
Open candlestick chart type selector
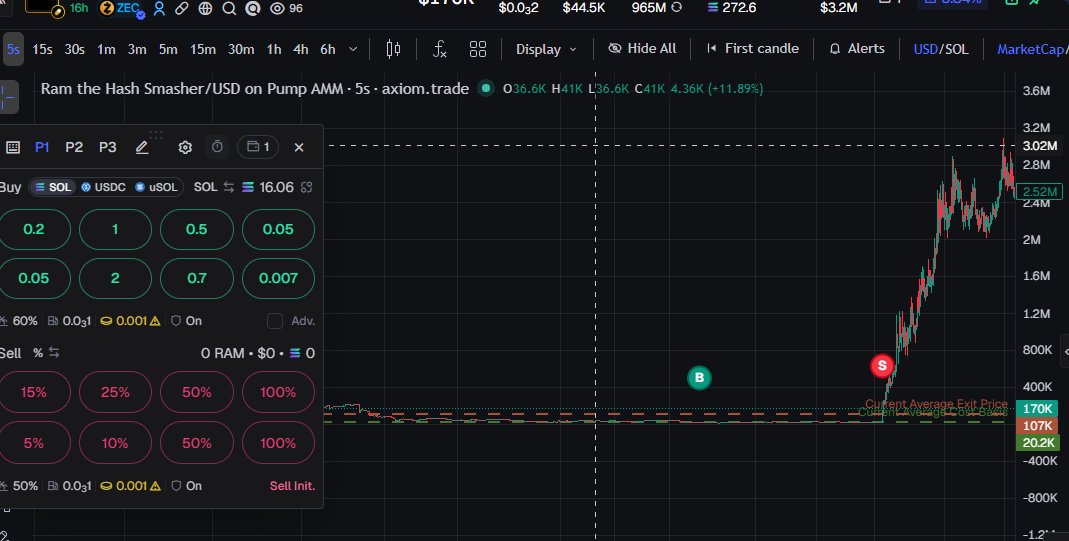pyautogui.click(x=393, y=49)
